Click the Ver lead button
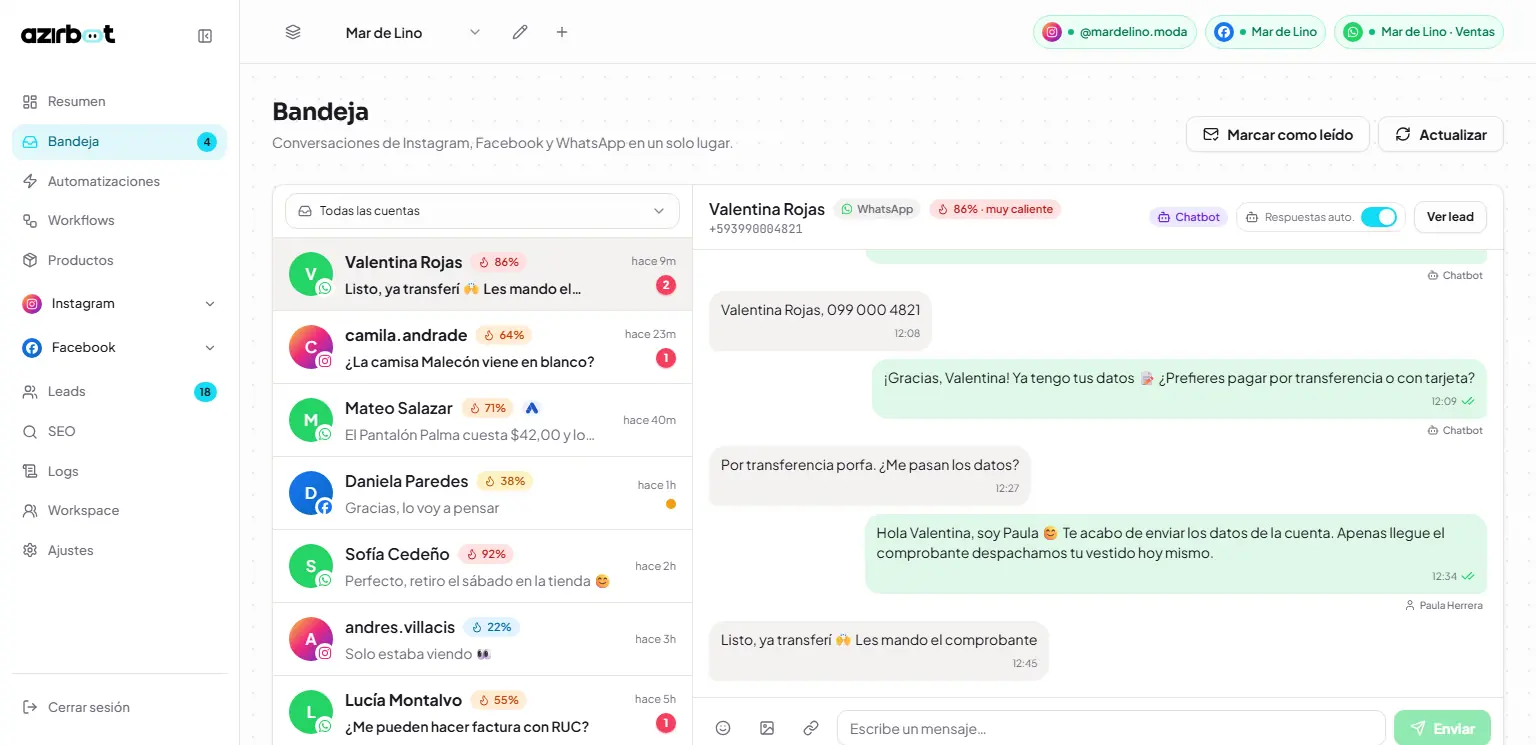The height and width of the screenshot is (745, 1536). (x=1450, y=217)
